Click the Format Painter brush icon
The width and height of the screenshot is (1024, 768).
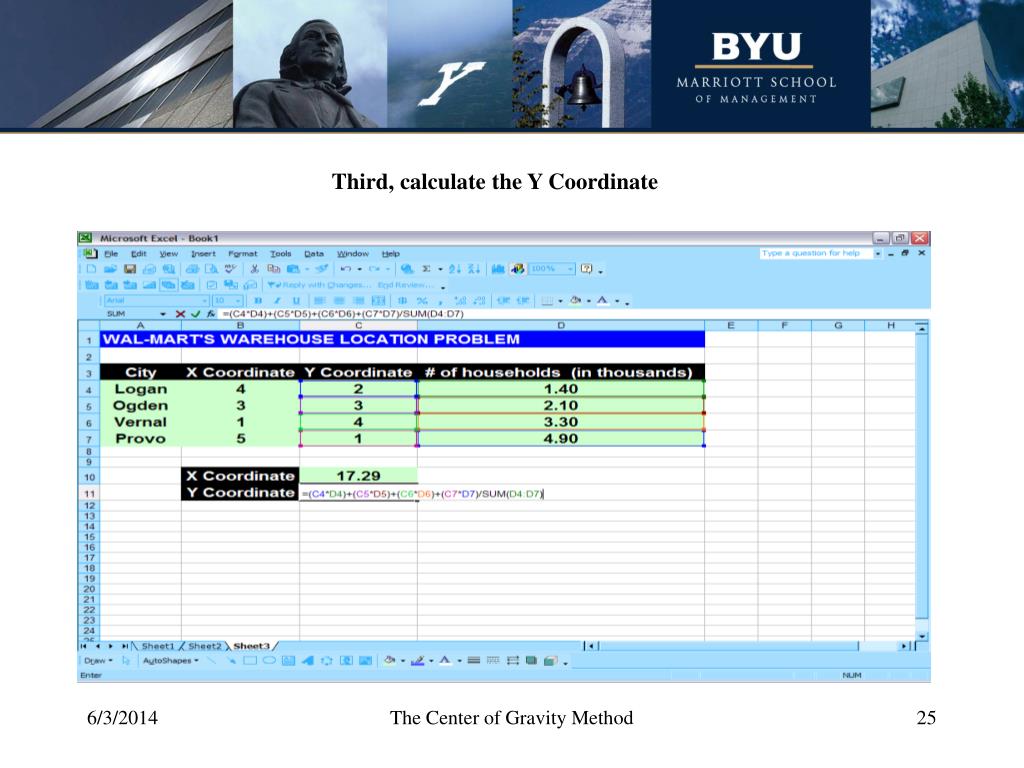click(x=321, y=269)
